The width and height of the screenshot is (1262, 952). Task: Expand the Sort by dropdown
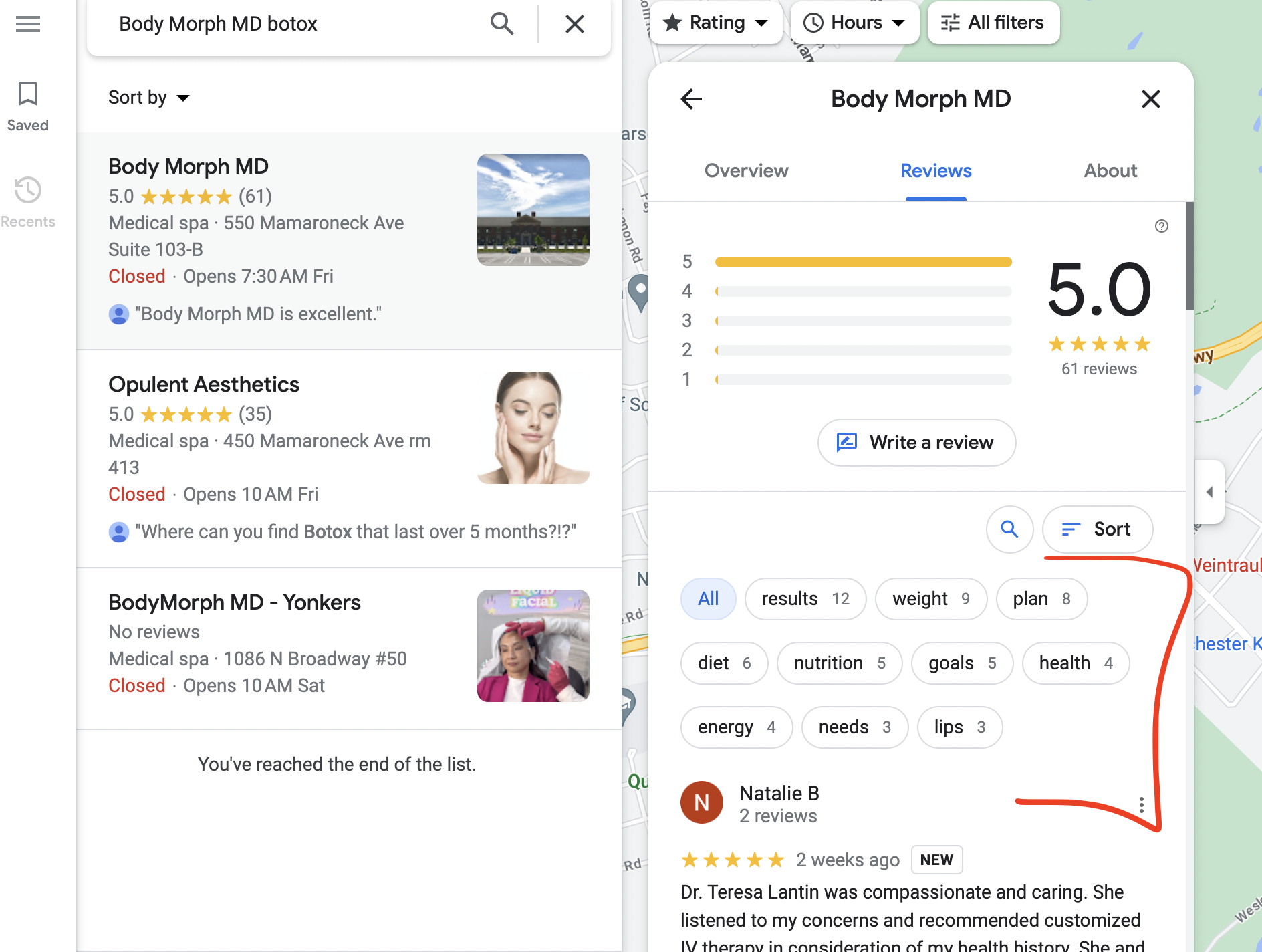click(x=148, y=98)
